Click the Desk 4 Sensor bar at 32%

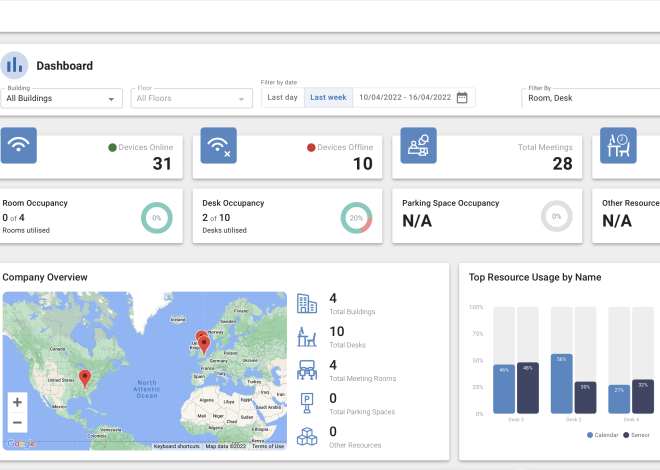tap(643, 397)
